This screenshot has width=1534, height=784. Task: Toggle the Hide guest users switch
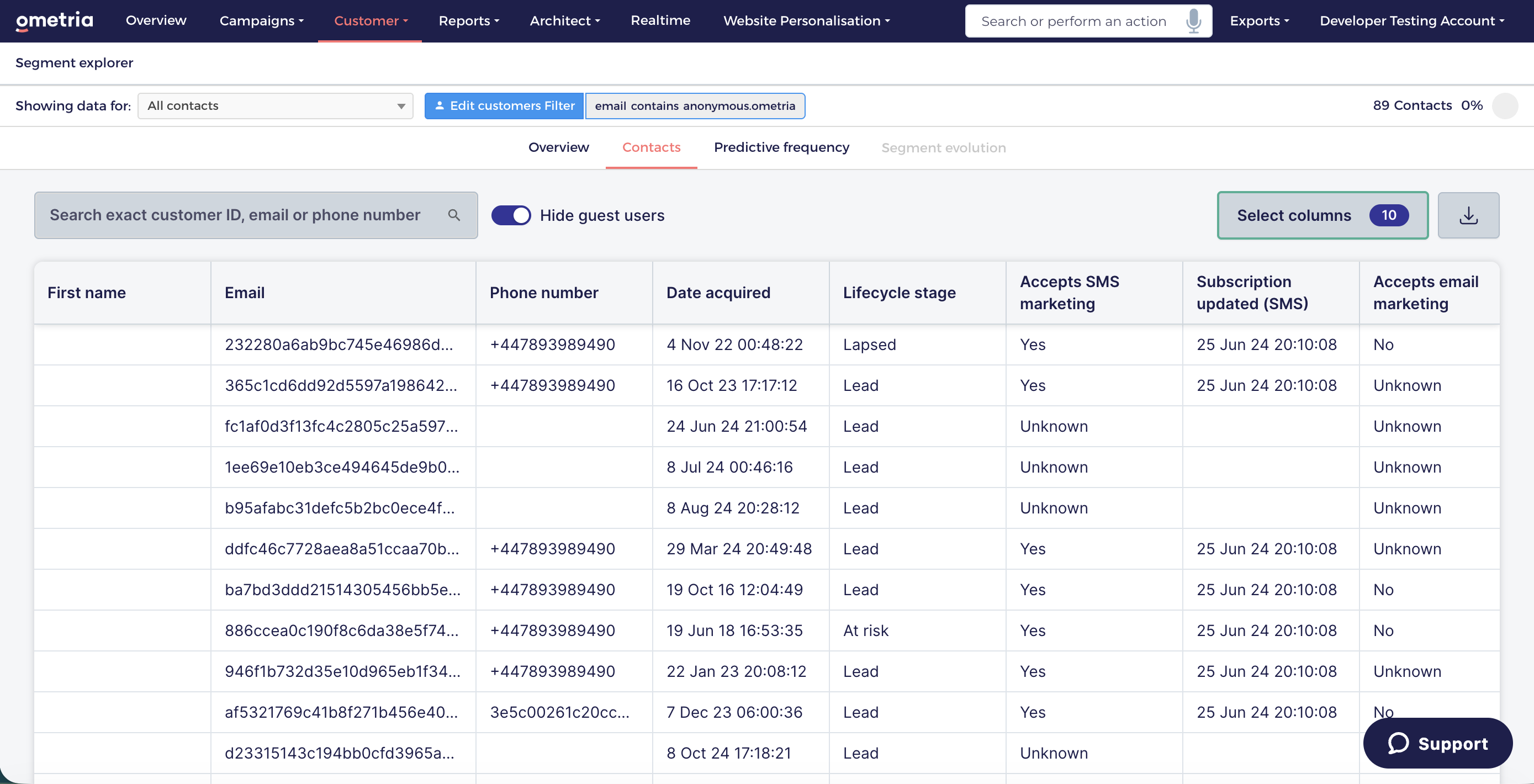[x=510, y=215]
